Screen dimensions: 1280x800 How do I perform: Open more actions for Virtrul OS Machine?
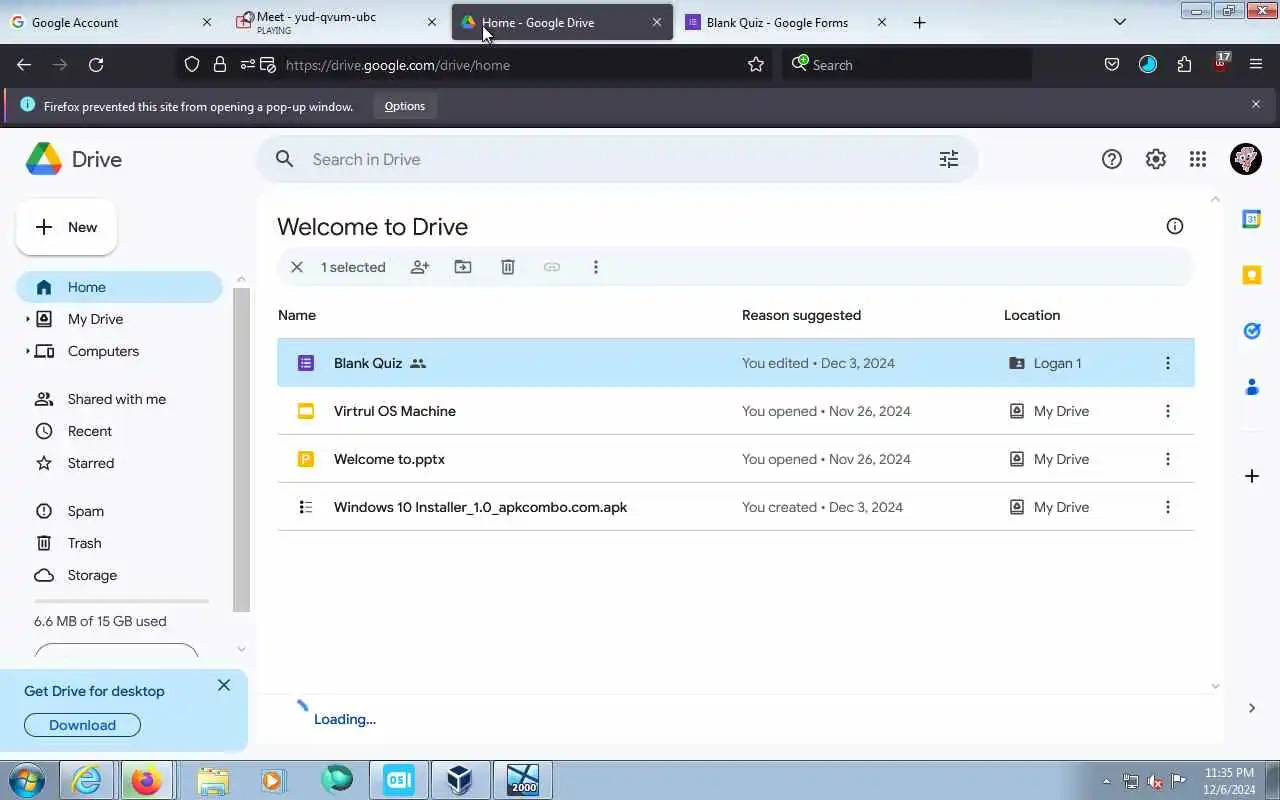coord(1167,411)
